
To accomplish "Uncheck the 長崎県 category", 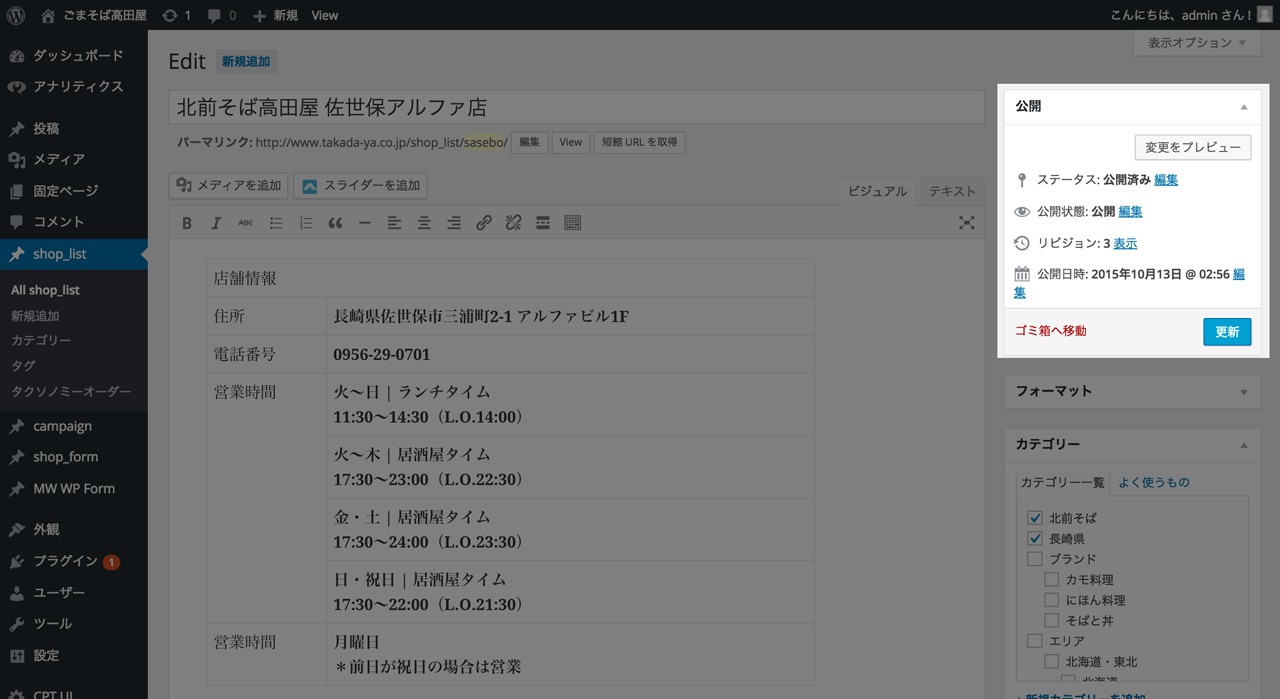I will click(1035, 538).
